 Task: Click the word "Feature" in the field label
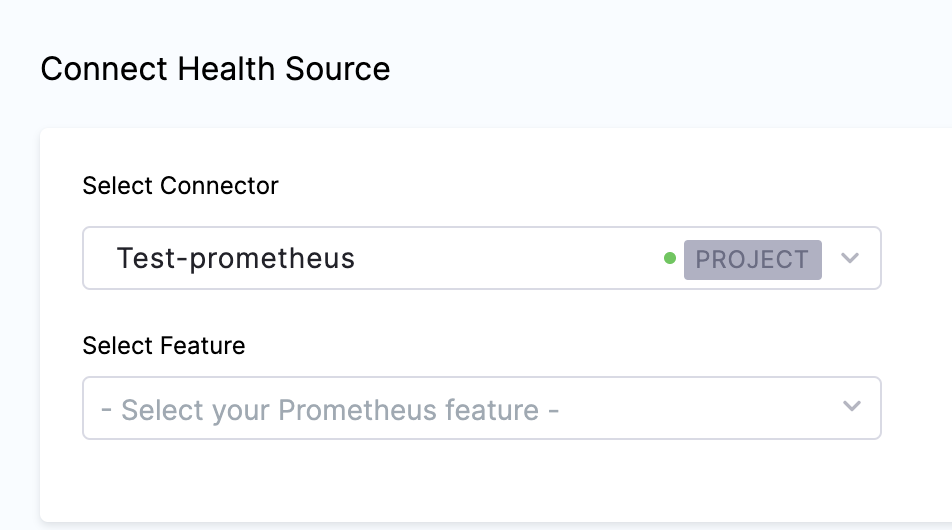point(204,345)
